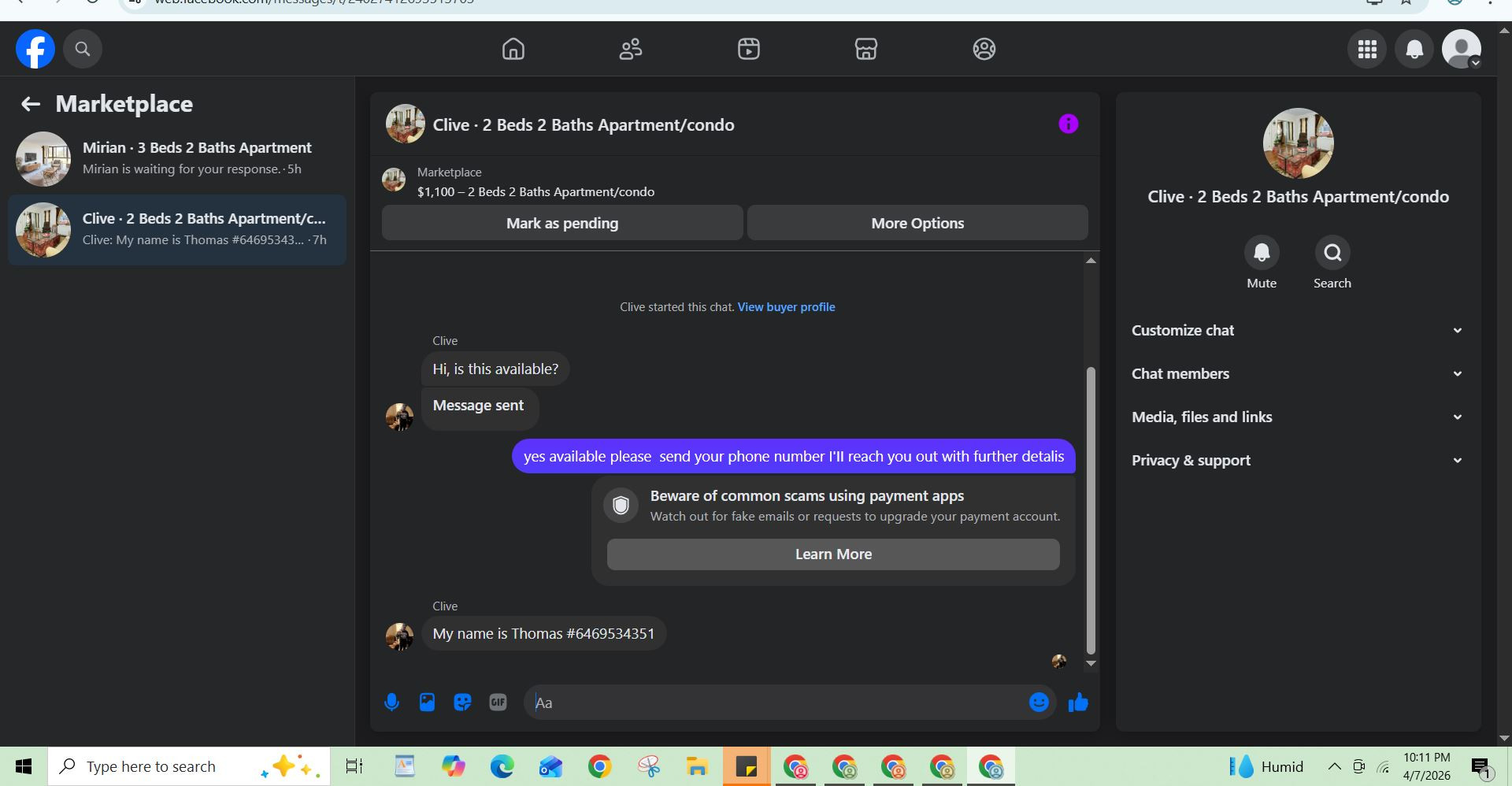Click the Aa message input field

776,703
